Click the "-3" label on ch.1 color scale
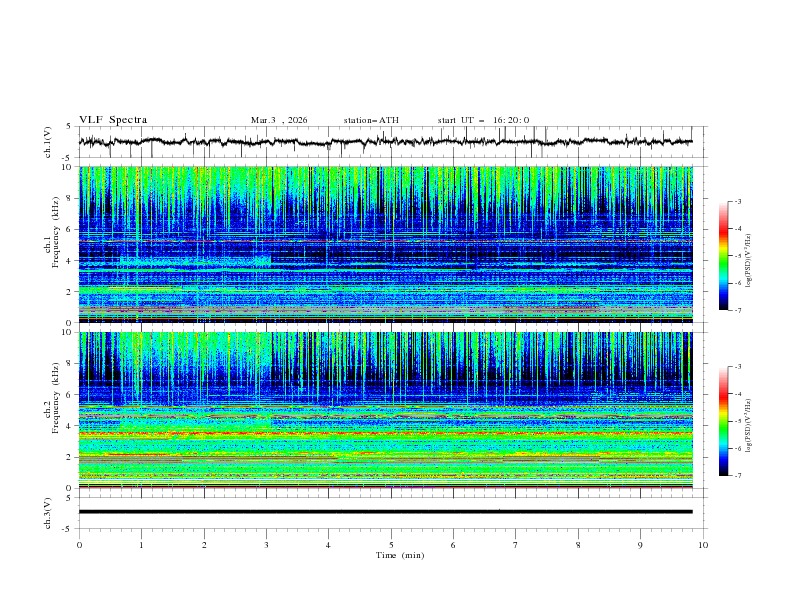The height and width of the screenshot is (612, 792). [x=738, y=201]
